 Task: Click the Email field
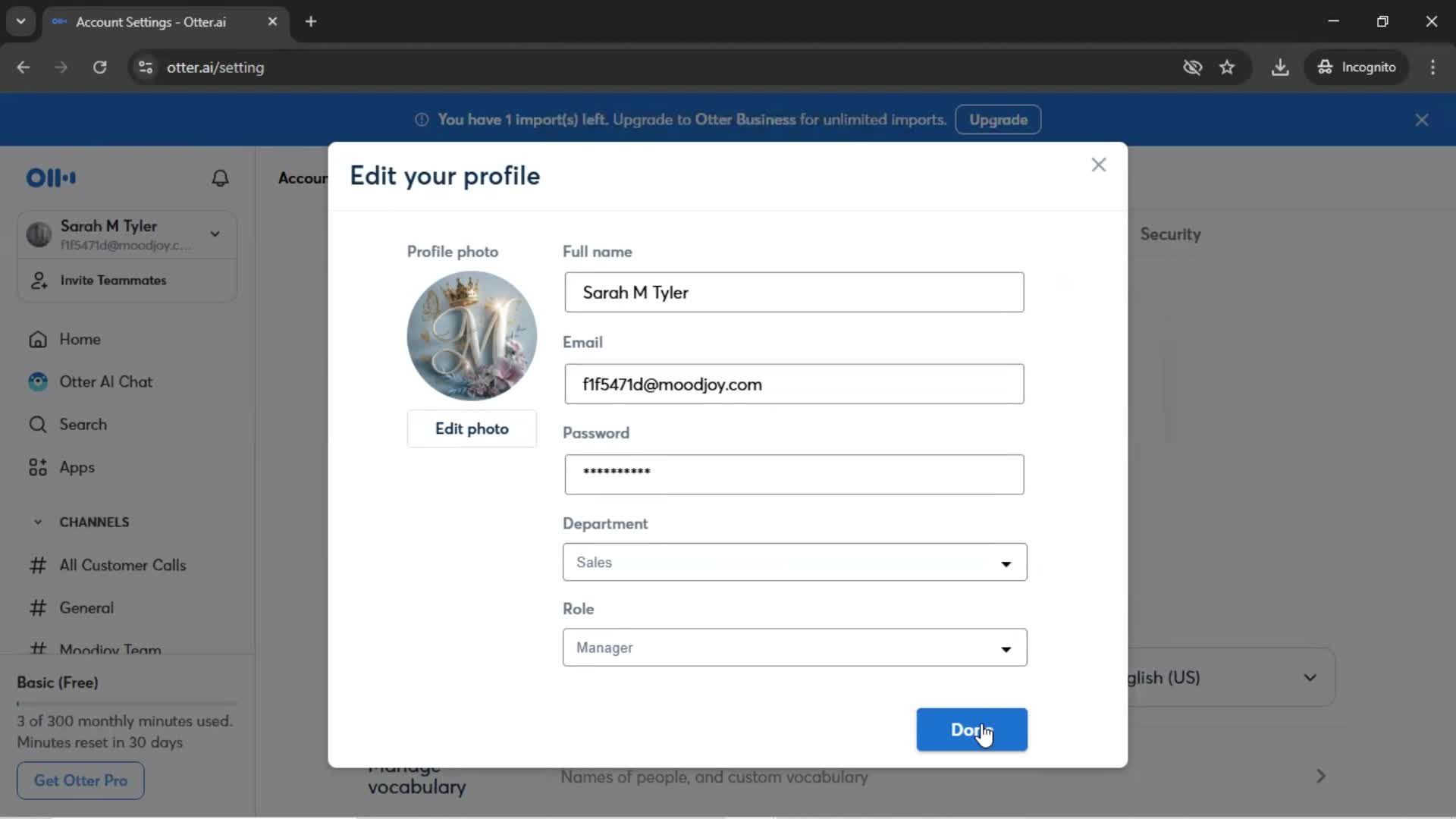click(794, 384)
